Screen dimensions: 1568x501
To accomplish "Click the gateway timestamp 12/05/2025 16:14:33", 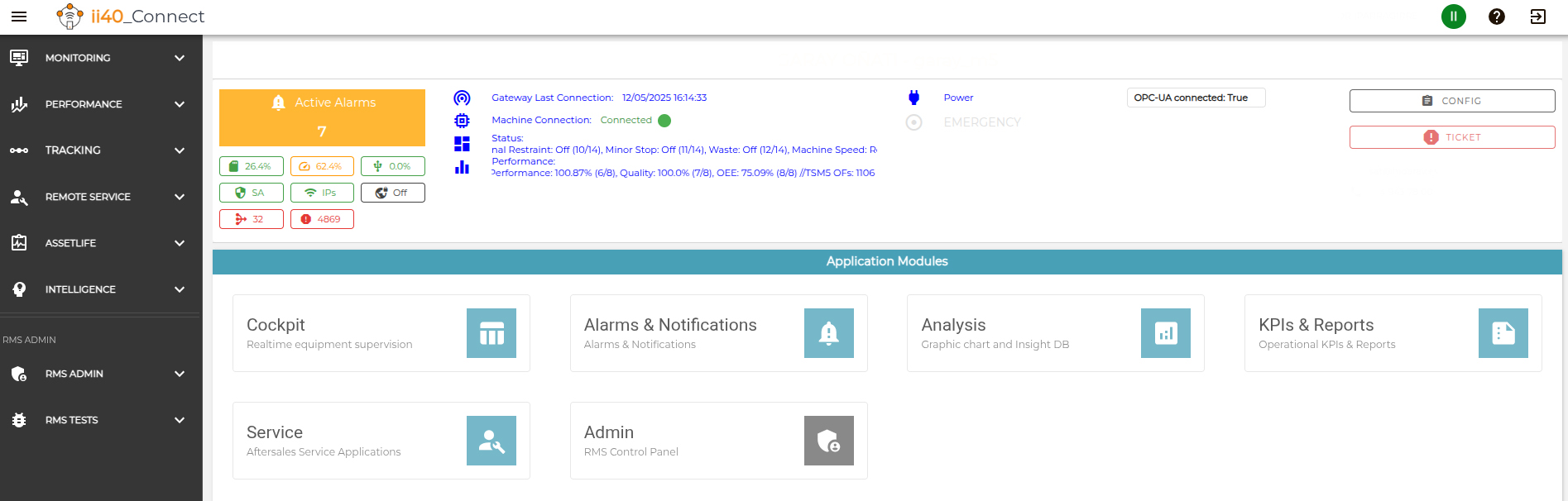I will [664, 98].
